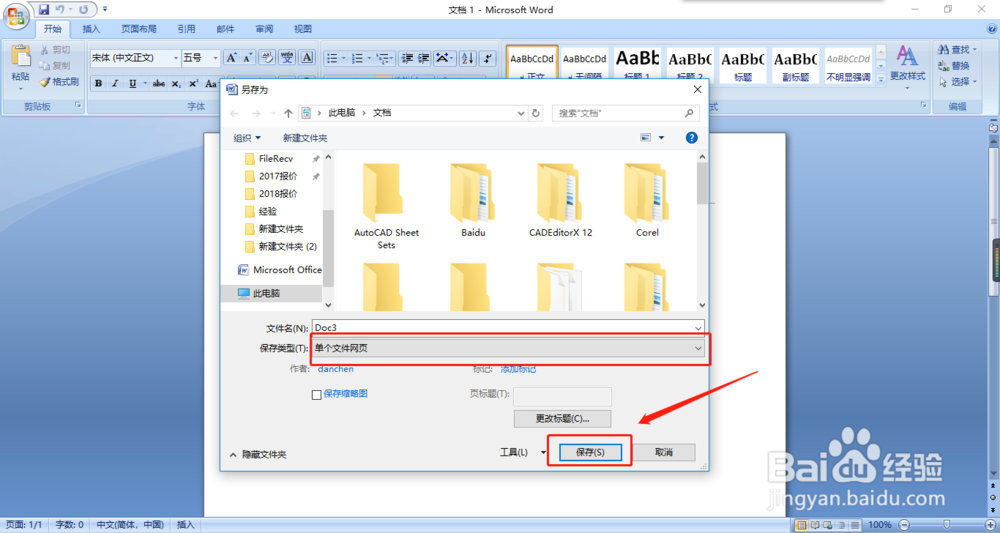Viewport: 1000px width, 533px height.
Task: Click the Bullets list icon
Action: click(x=332, y=58)
